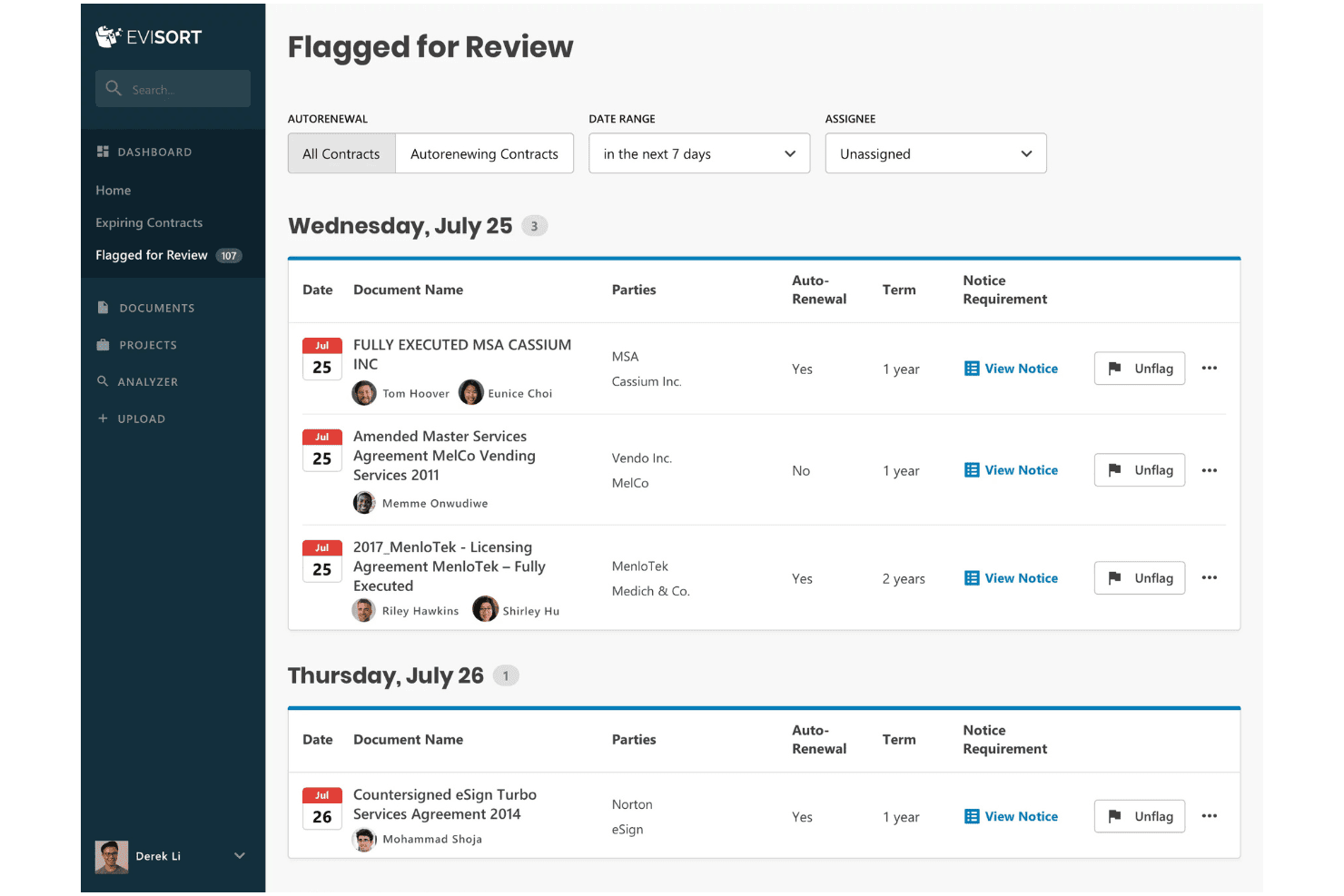1344x896 pixels.
Task: Open the Assignee dropdown
Action: (x=935, y=153)
